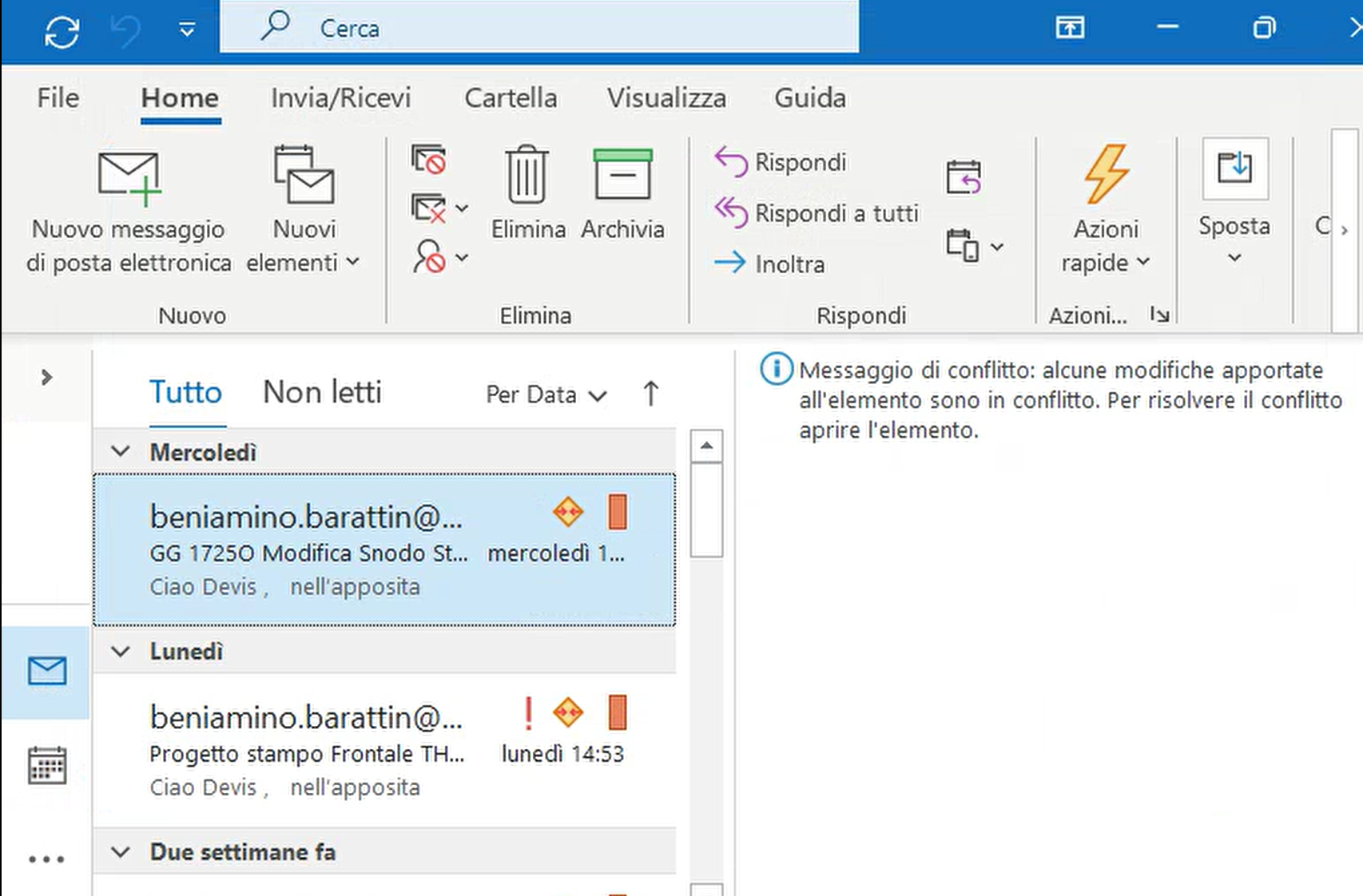
Task: Click the Ignore conversation icon
Action: (429, 160)
